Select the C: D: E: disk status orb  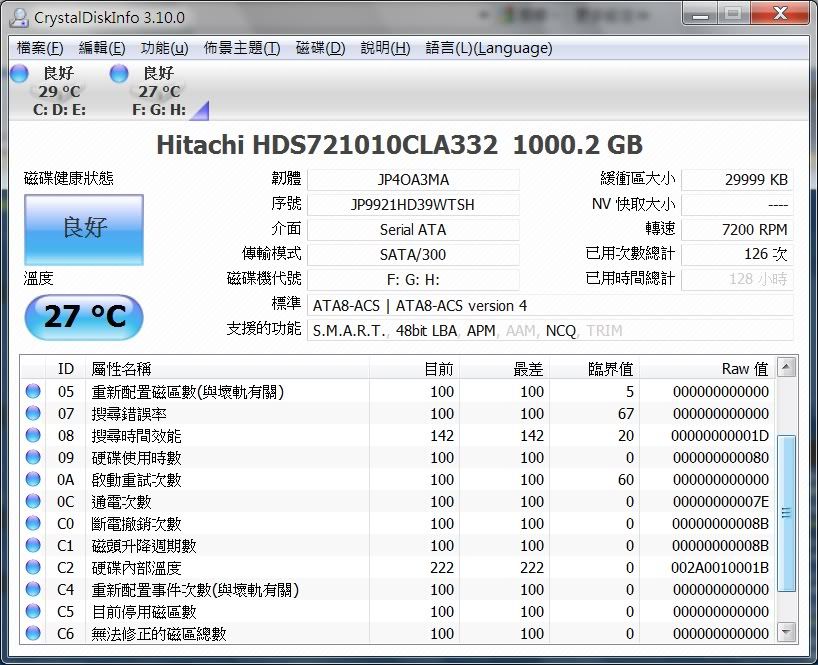[19, 73]
